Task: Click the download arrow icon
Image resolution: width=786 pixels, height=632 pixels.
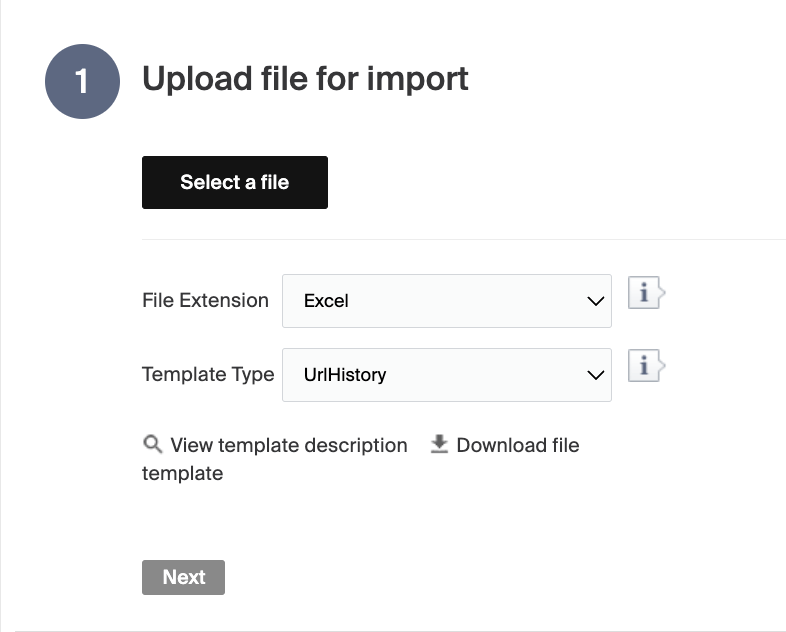Action: click(x=439, y=444)
